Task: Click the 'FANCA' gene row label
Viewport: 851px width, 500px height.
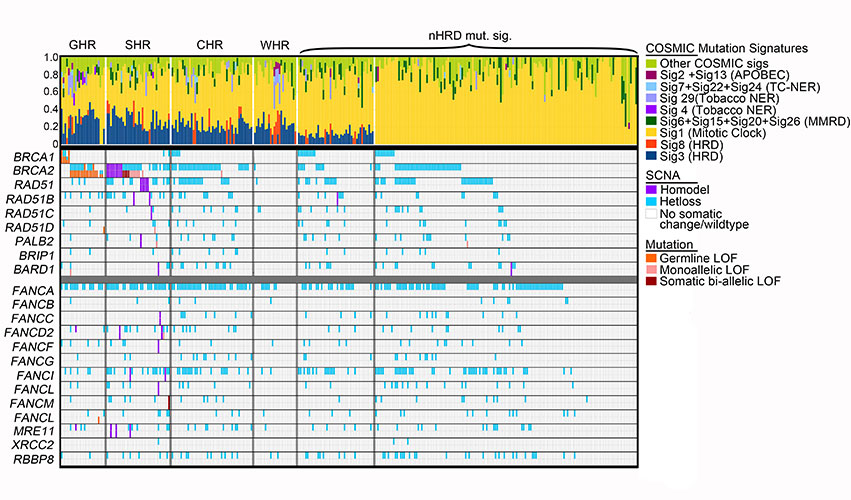Action: (34, 291)
